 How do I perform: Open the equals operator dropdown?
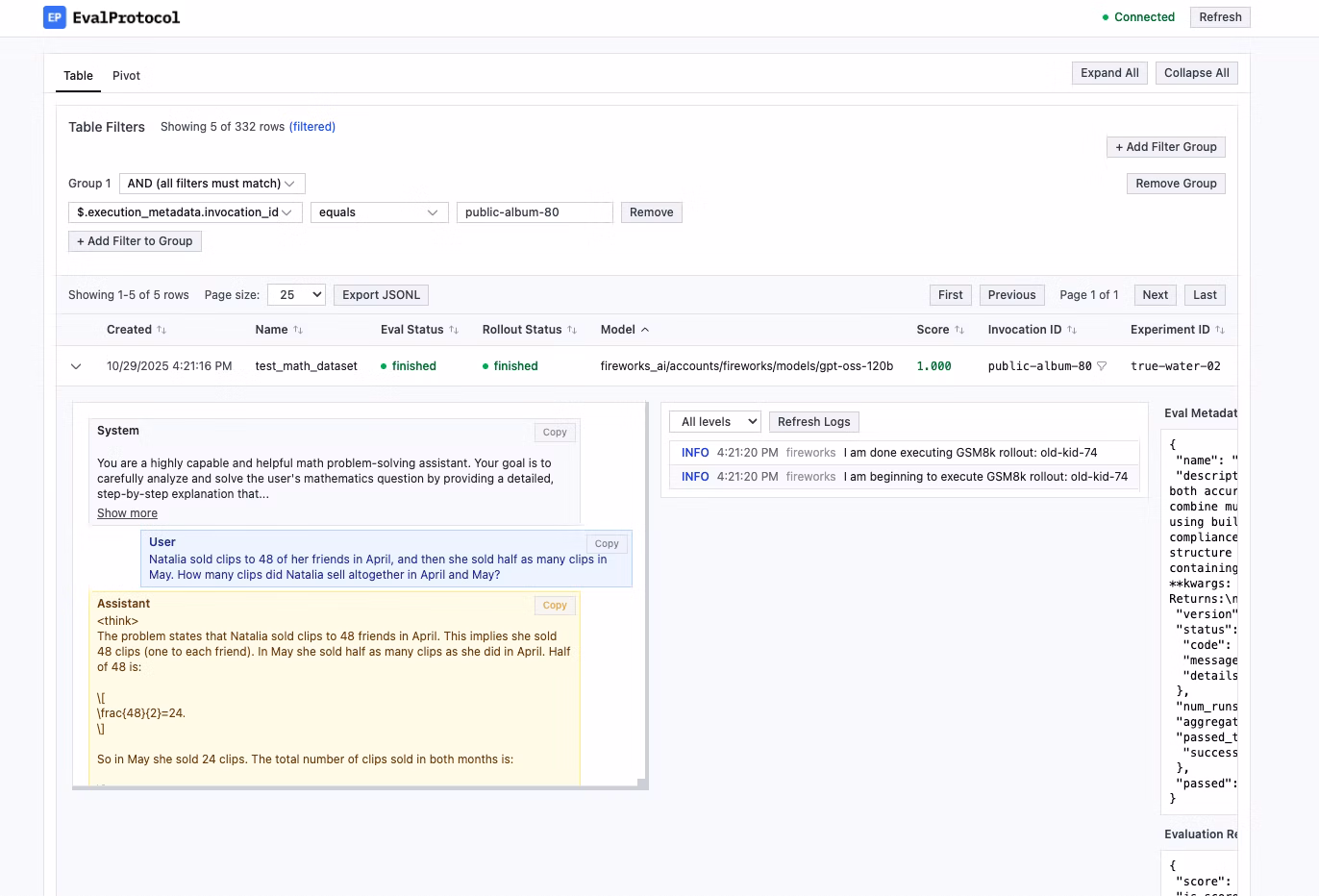tap(379, 212)
